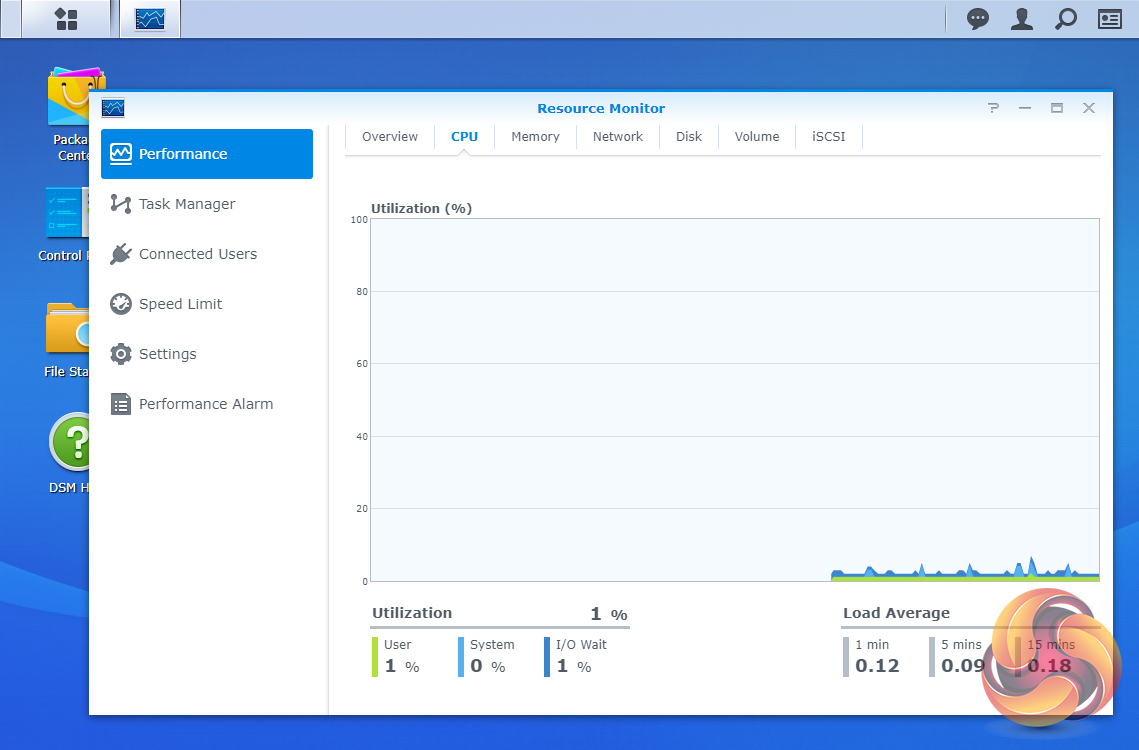
Task: Open the Network tab
Action: 617,137
